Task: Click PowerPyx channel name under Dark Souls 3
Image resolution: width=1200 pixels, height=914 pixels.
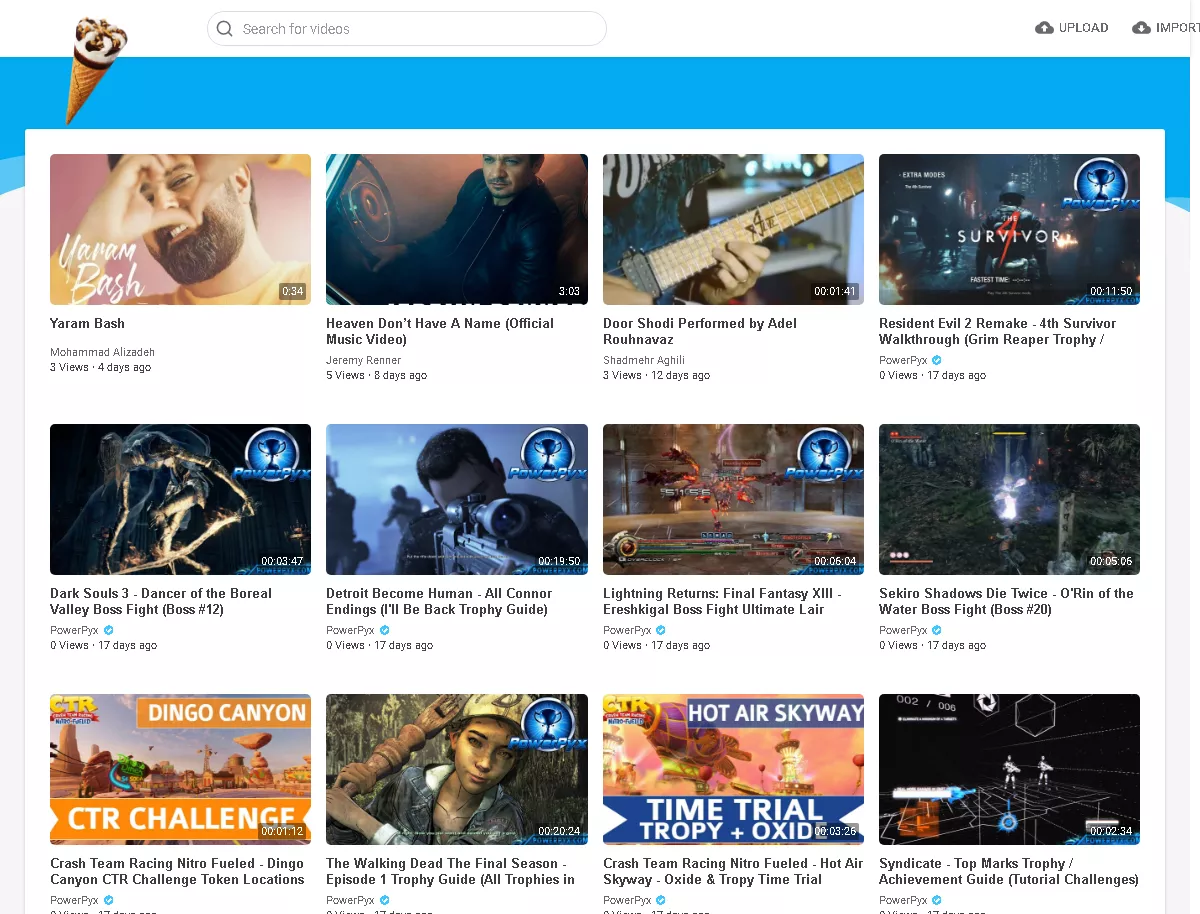Action: pyautogui.click(x=74, y=630)
